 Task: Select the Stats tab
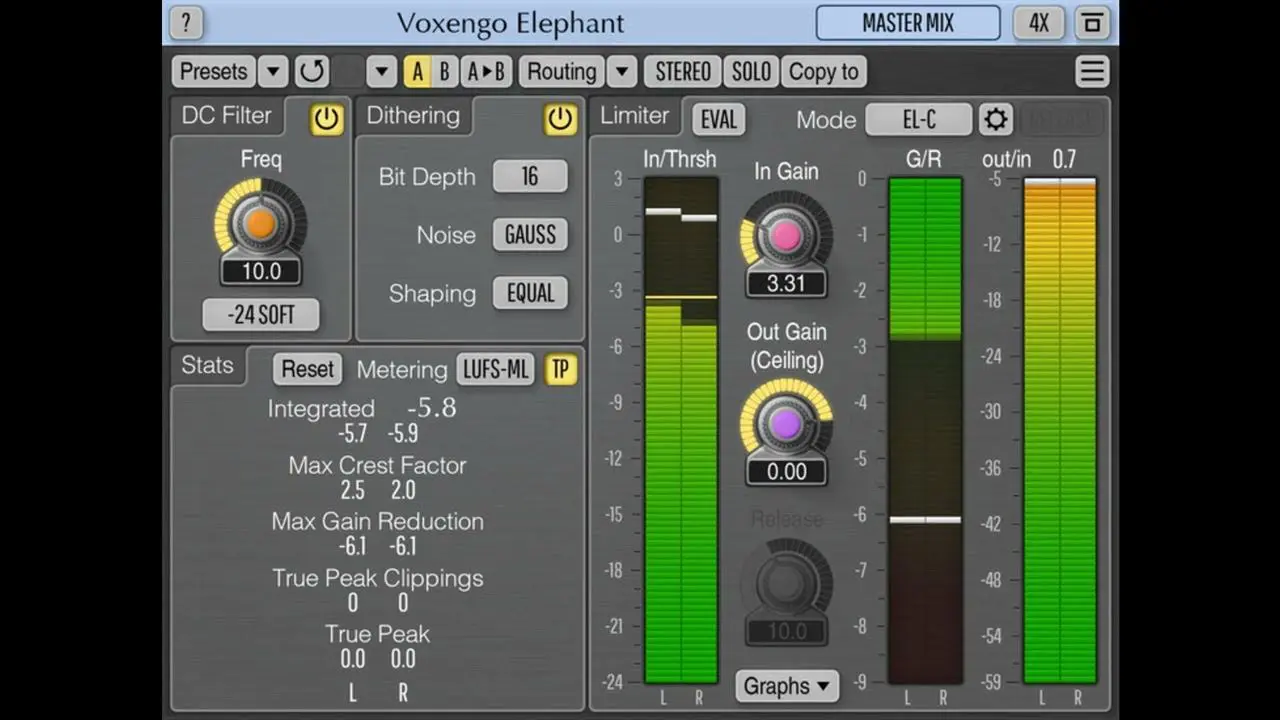point(207,365)
